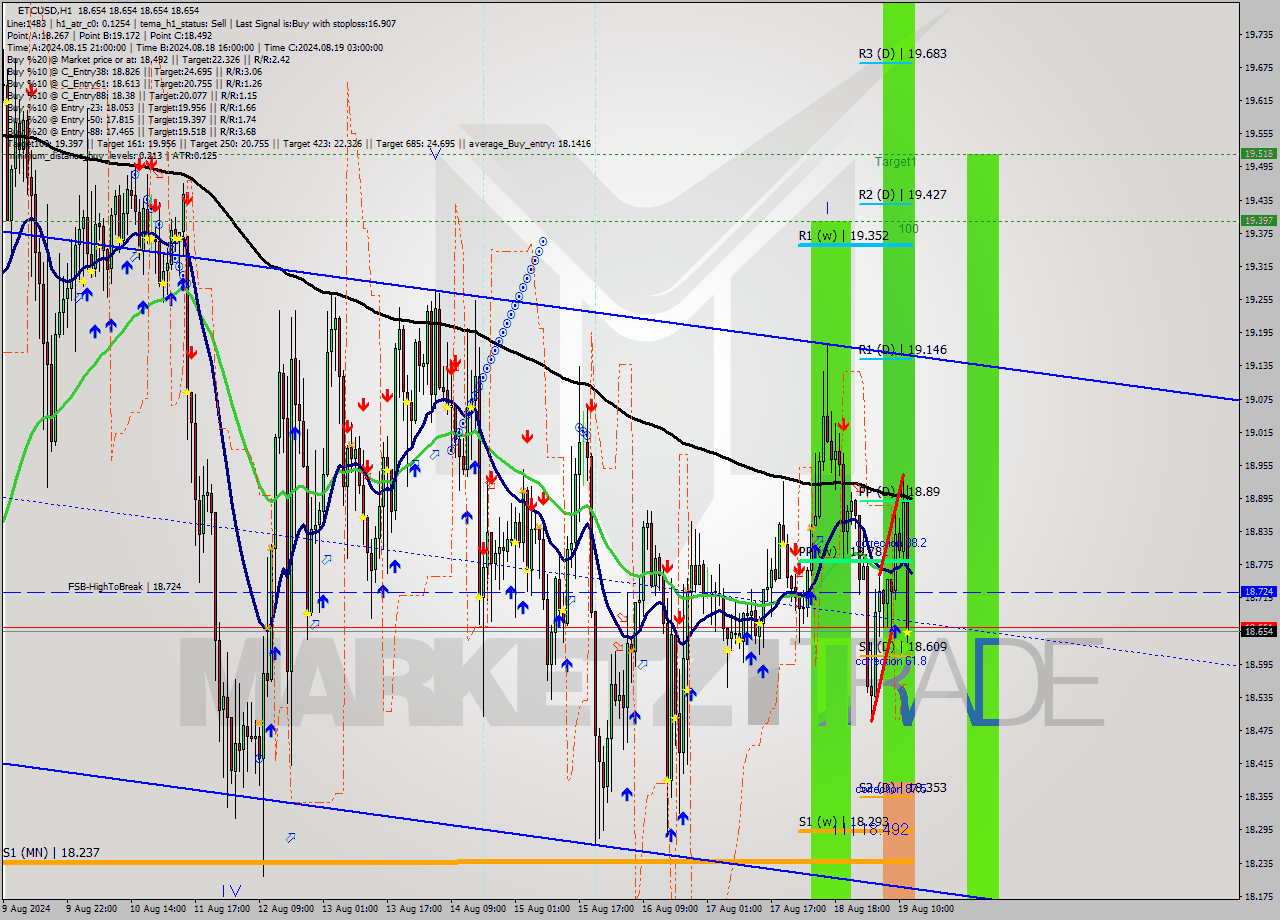Screen dimensions: 1280x920
Task: Click the R1 (w) | 19.352 weekly resistance label
Action: 843,236
